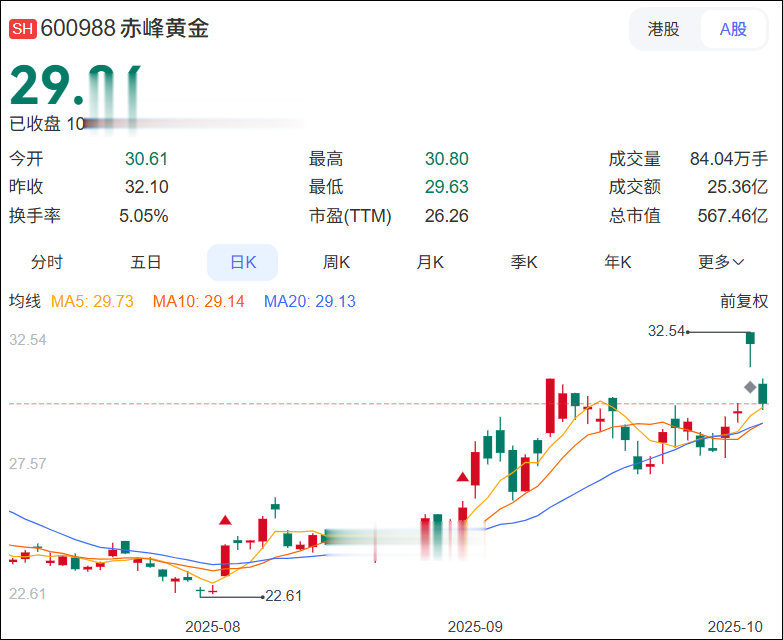Switch to 港股 market toggle

(x=664, y=29)
